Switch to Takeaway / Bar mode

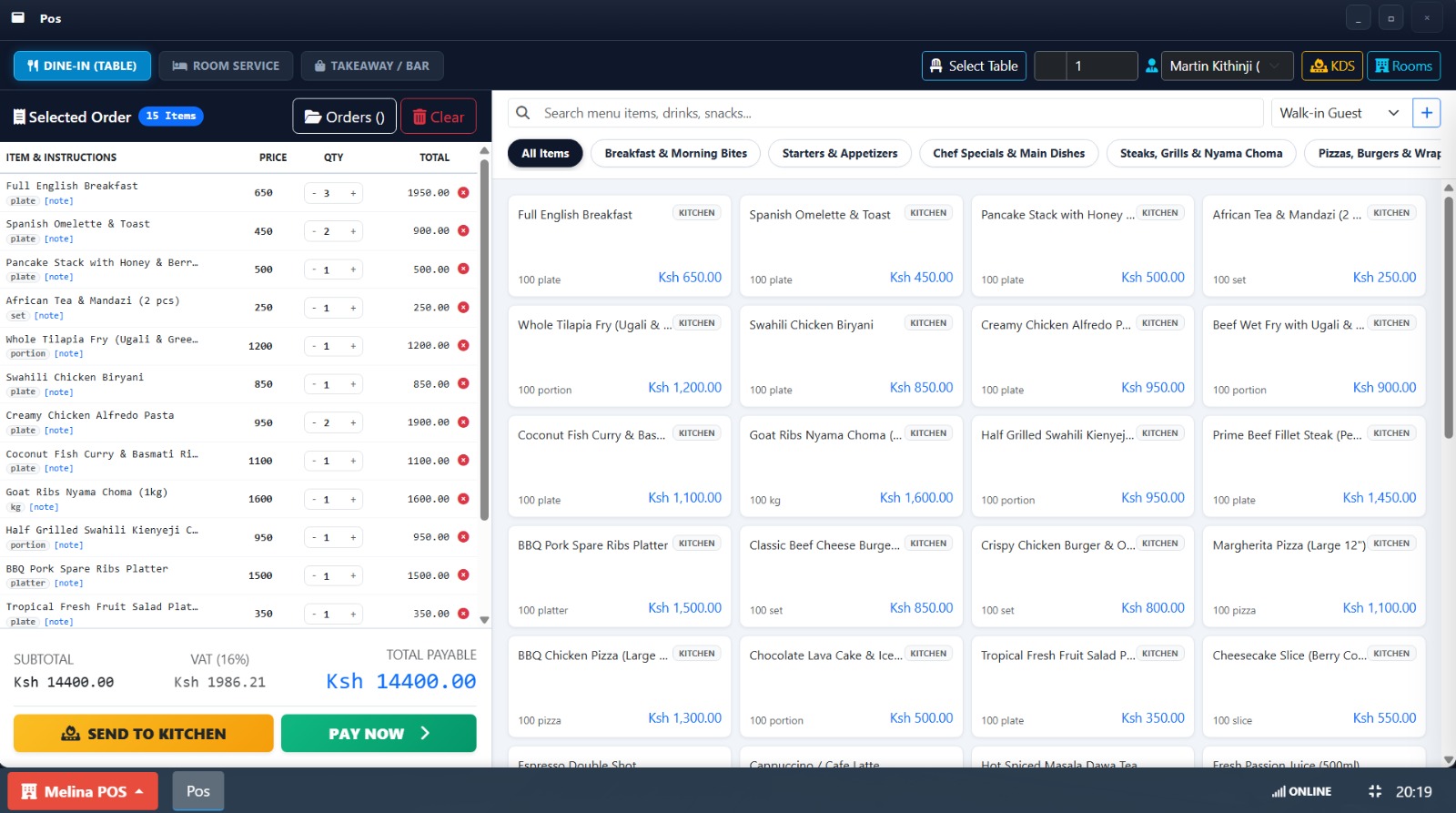pos(372,66)
